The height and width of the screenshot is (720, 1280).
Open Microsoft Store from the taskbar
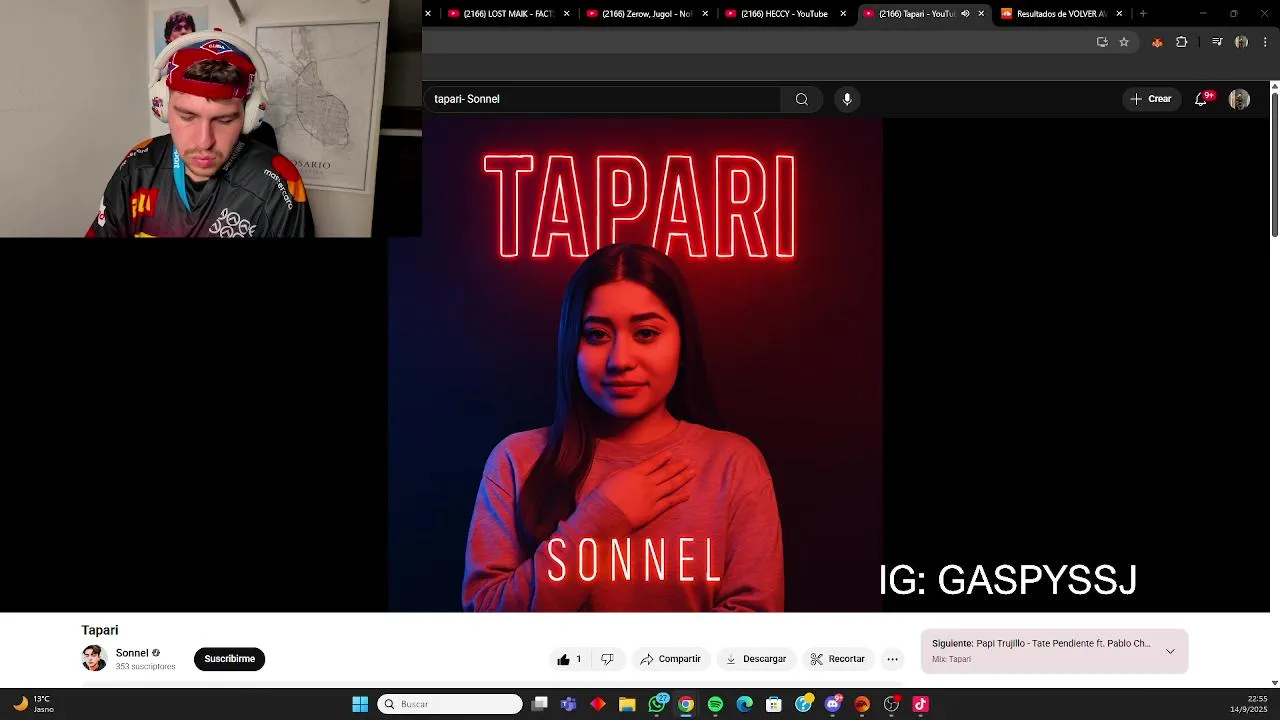(x=774, y=704)
